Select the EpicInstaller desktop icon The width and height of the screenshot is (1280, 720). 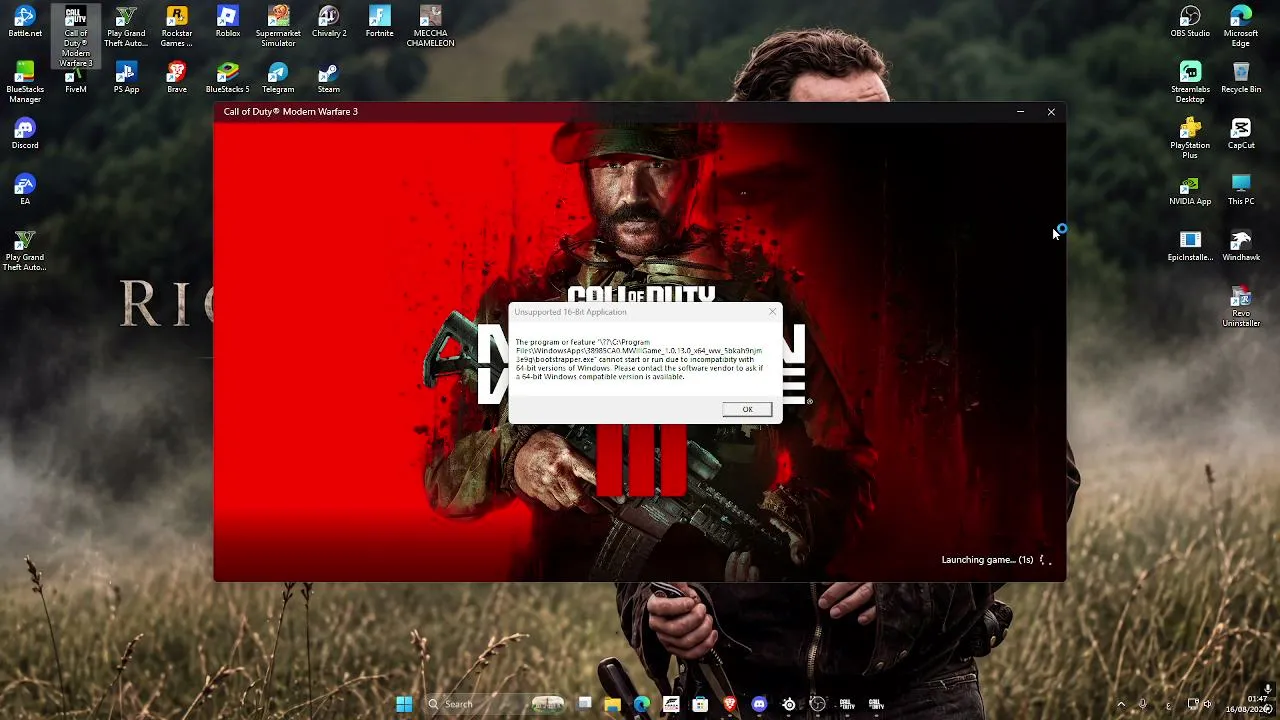tap(1190, 246)
